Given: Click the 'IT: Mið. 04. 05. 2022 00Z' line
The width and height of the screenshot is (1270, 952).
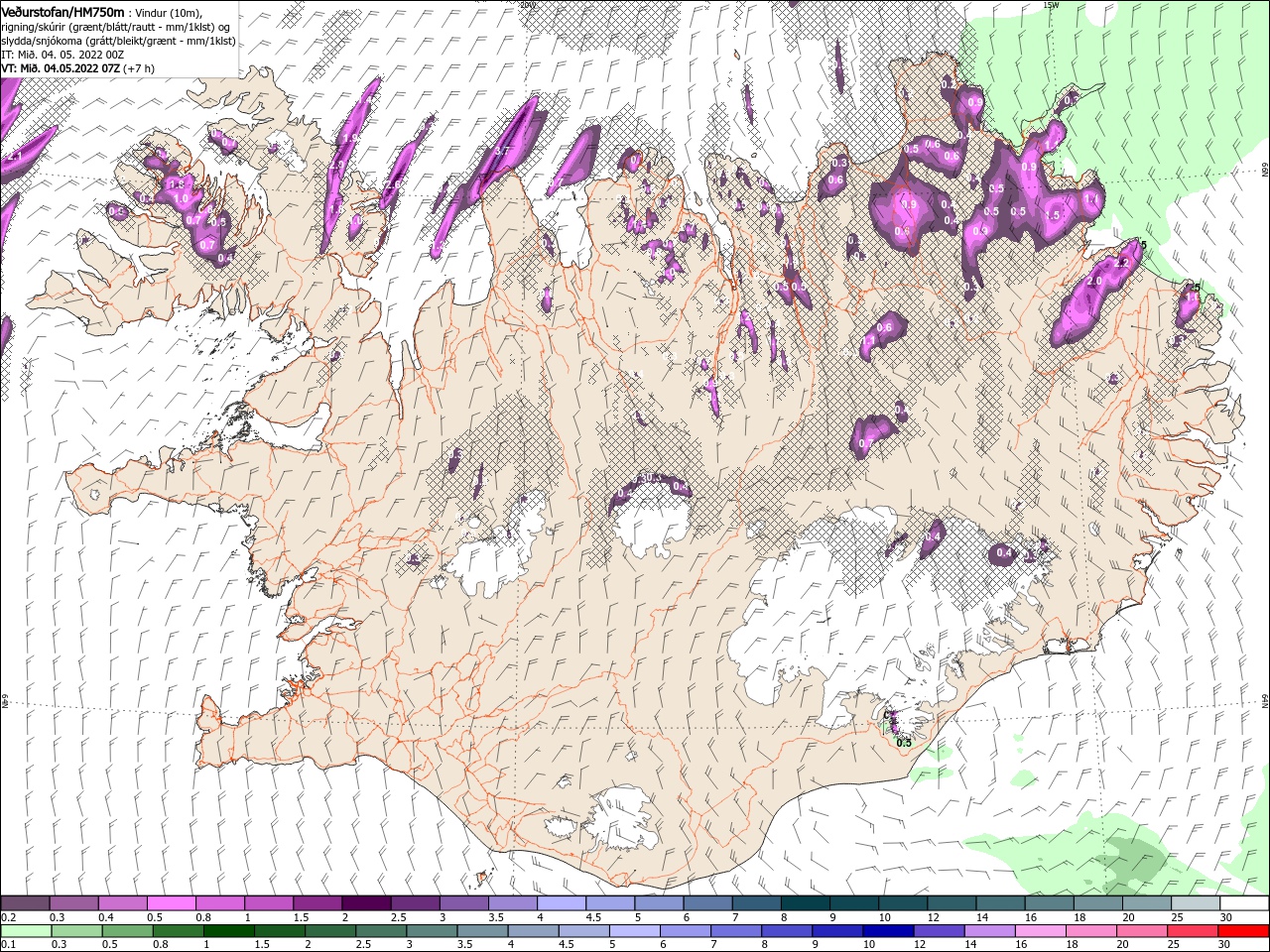Looking at the screenshot, I should pos(62,55).
